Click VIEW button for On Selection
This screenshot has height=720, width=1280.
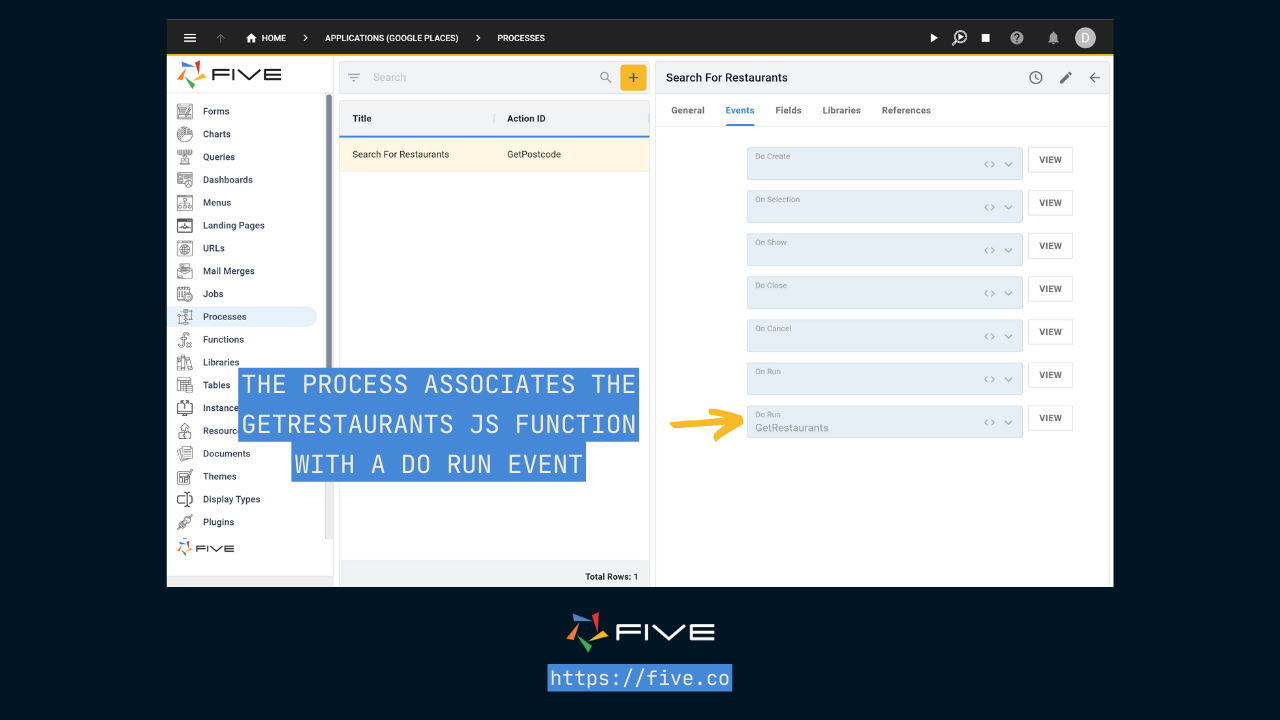pyautogui.click(x=1050, y=203)
